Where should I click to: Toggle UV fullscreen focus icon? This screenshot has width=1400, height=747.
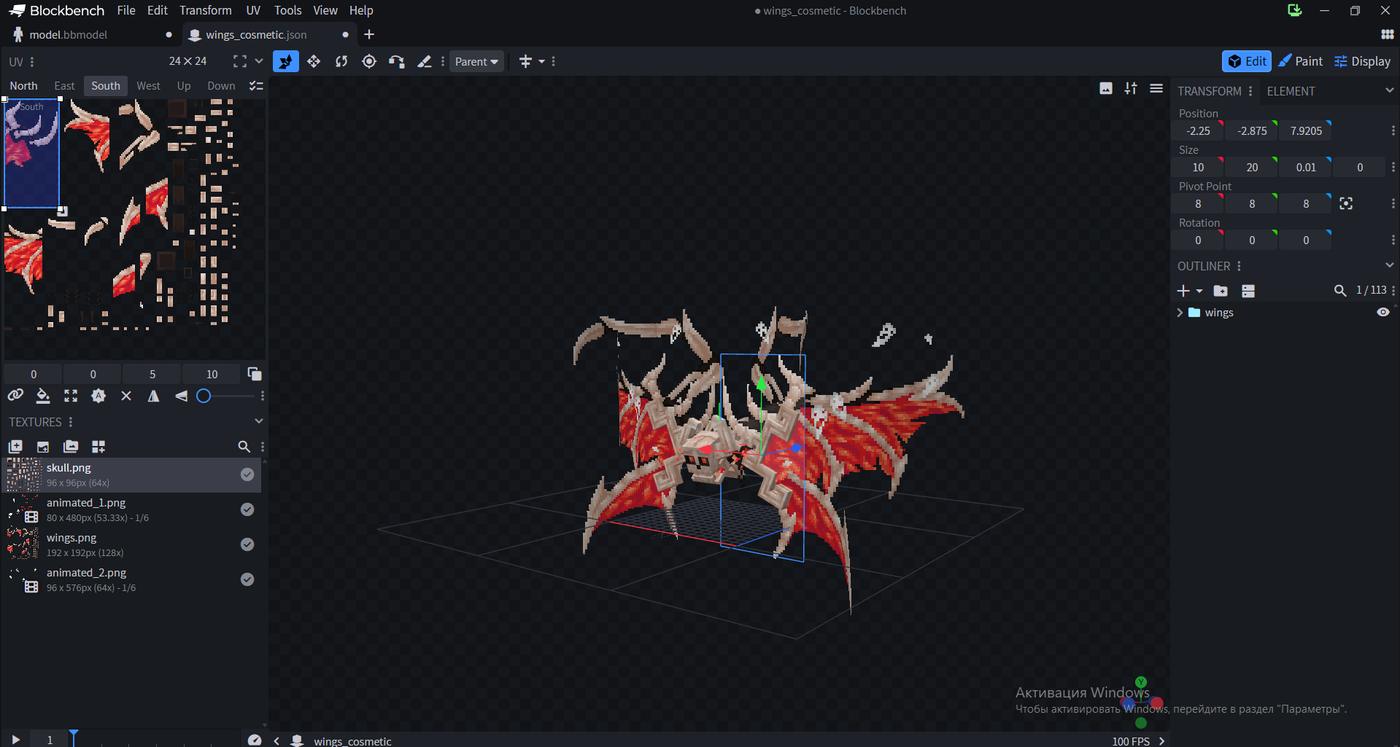pyautogui.click(x=240, y=61)
